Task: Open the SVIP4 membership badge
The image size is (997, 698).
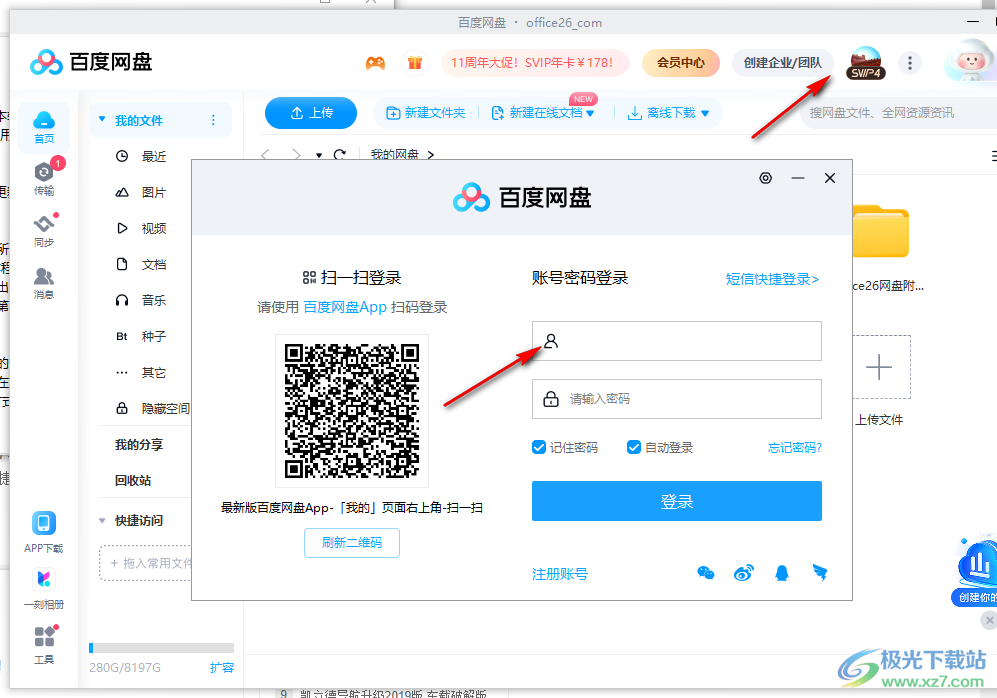Action: [x=865, y=63]
